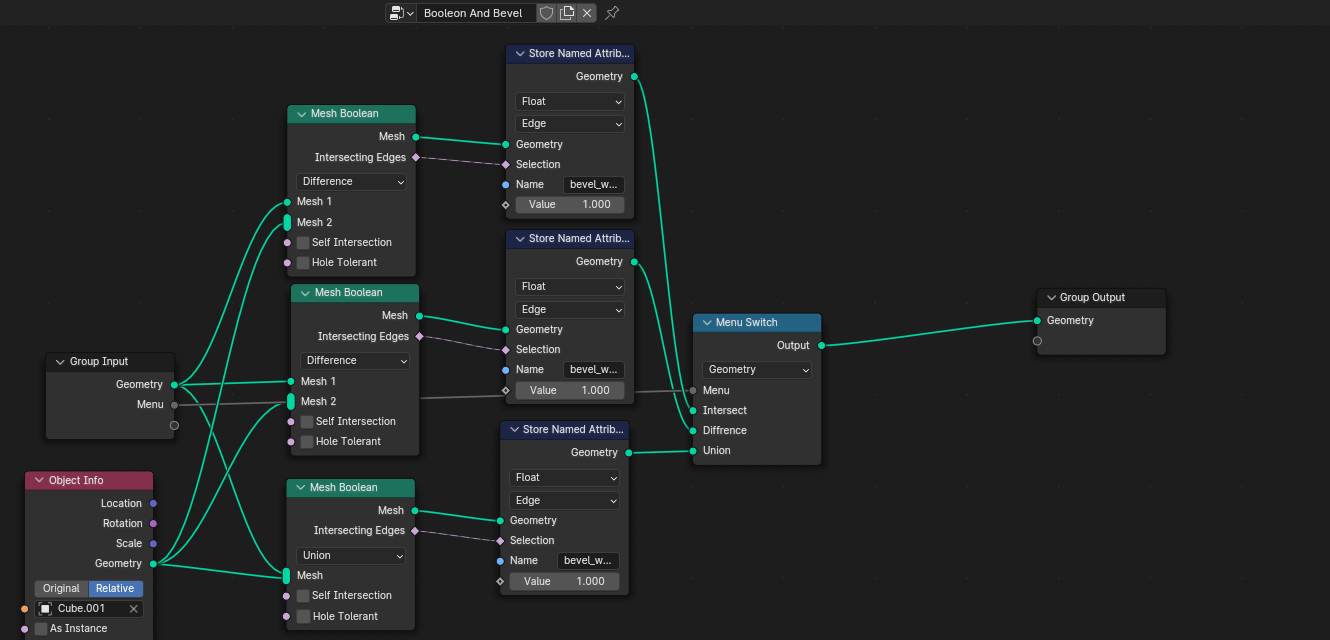1330x640 pixels.
Task: Enable Self Intersection on topmost Mesh Boolean
Action: (303, 242)
